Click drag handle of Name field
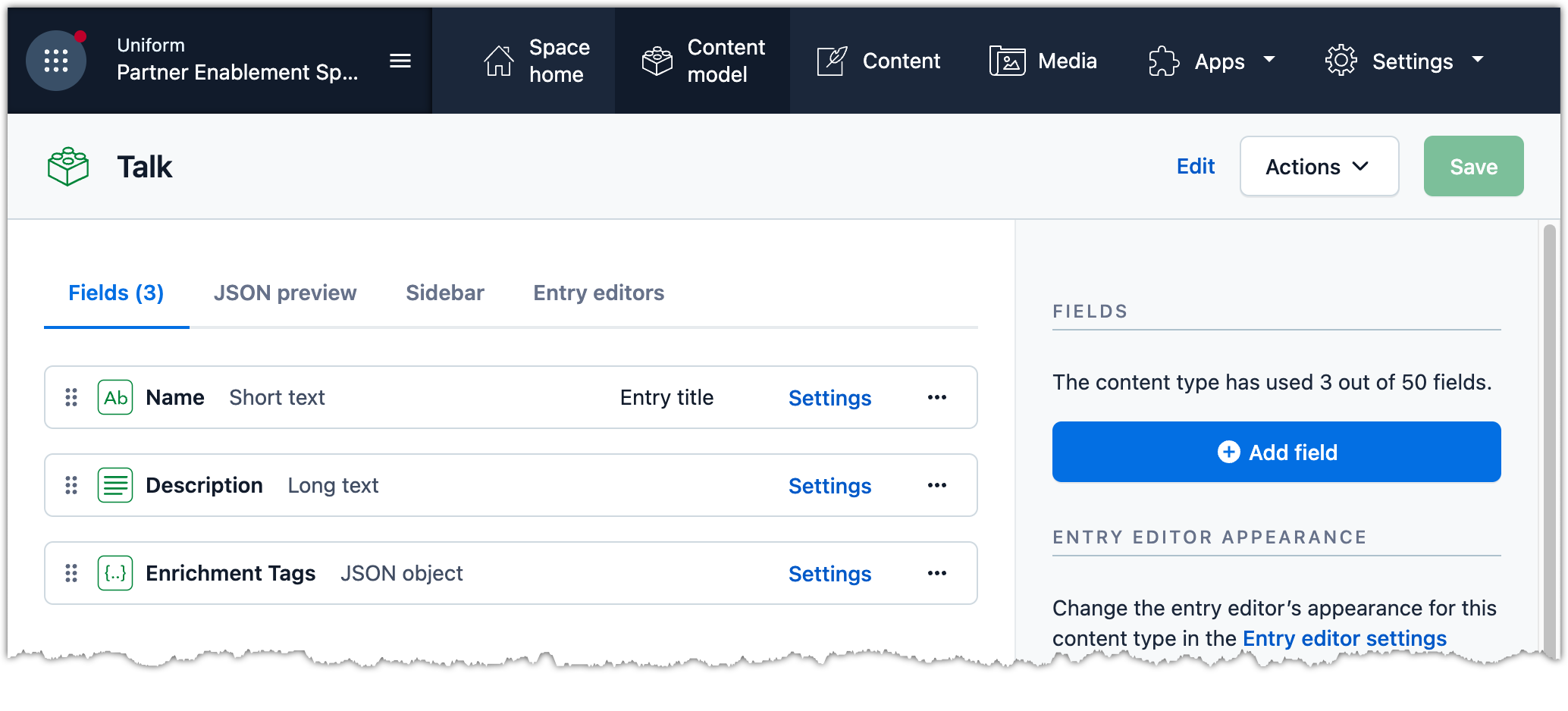 71,397
